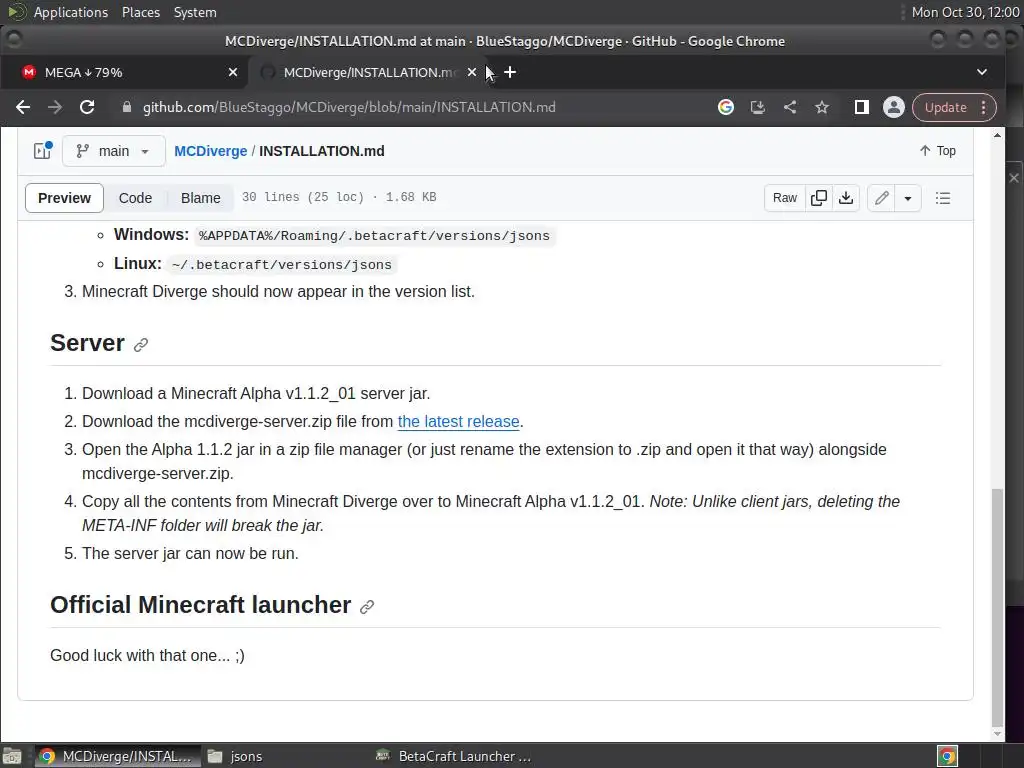Image resolution: width=1024 pixels, height=768 pixels.
Task: Click the Chrome three-dot menu
Action: (984, 107)
